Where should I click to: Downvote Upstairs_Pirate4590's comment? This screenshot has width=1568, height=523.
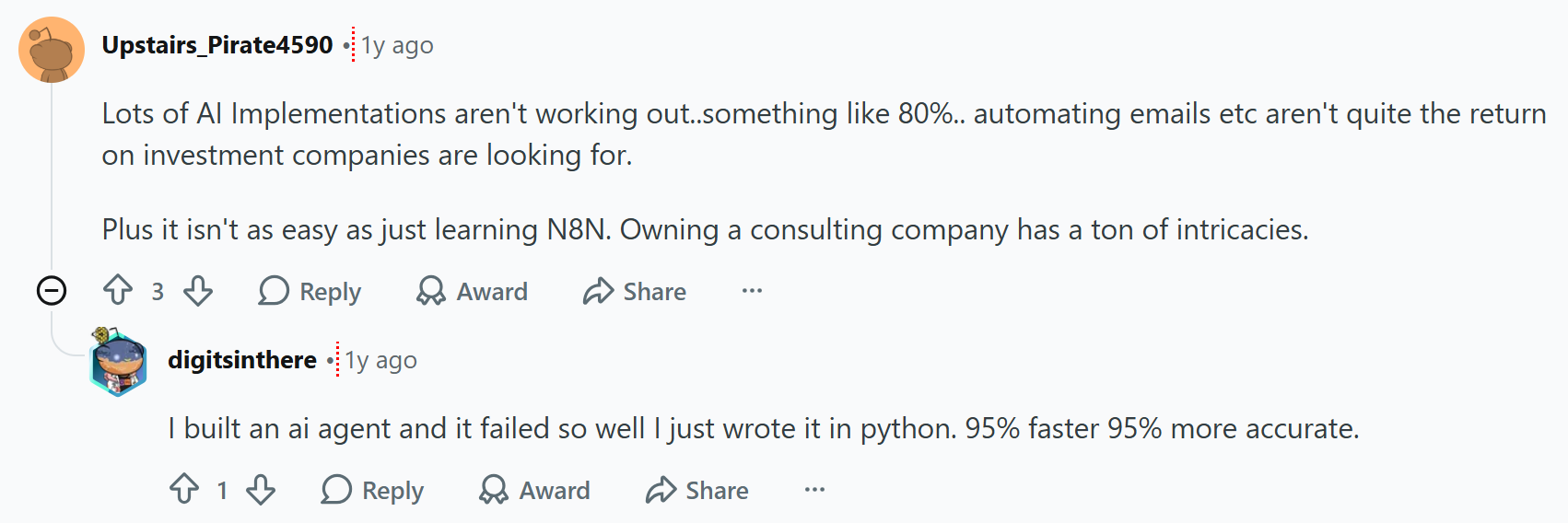pyautogui.click(x=198, y=291)
